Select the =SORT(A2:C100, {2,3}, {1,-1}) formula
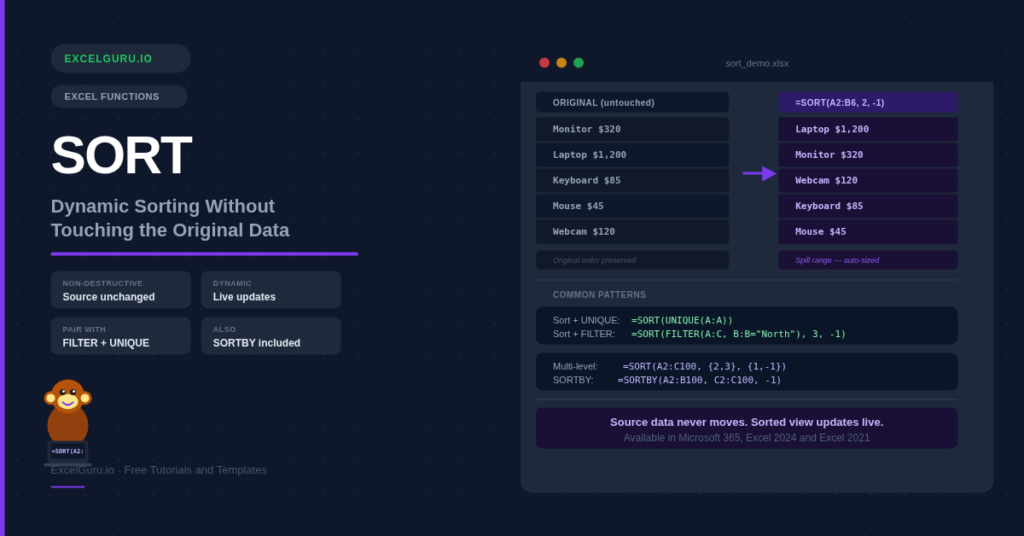Screen dimensions: 1024x536 coord(704,367)
